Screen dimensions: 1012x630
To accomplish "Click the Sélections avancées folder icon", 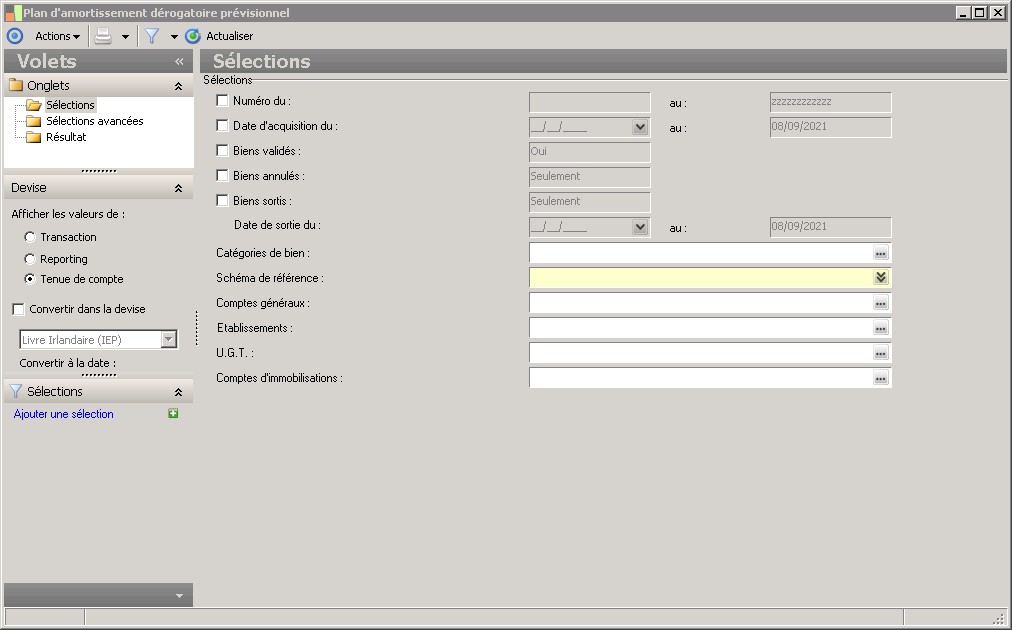I will click(x=34, y=121).
